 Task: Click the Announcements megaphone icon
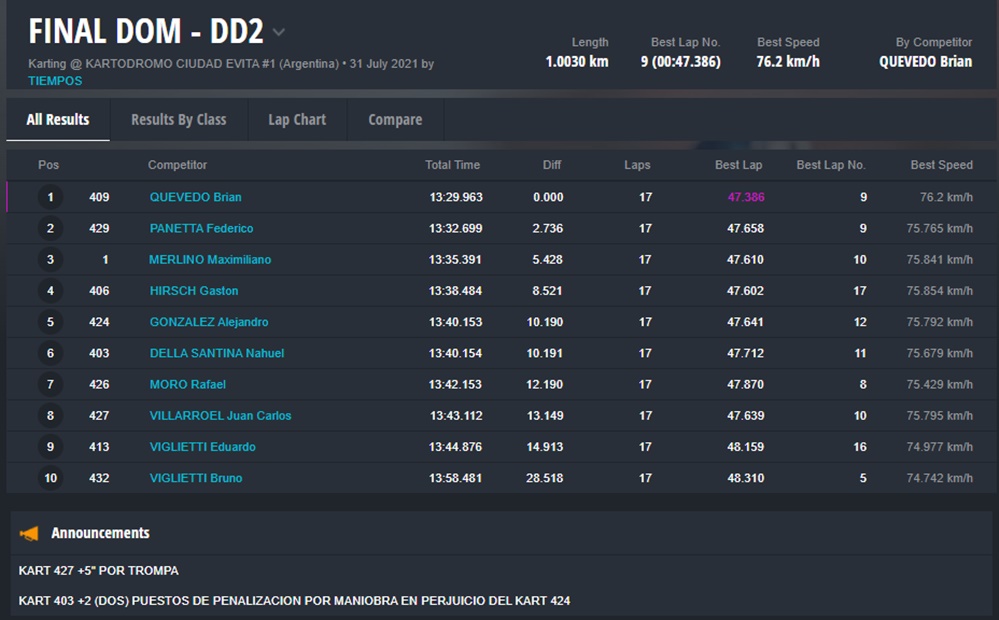(x=29, y=534)
